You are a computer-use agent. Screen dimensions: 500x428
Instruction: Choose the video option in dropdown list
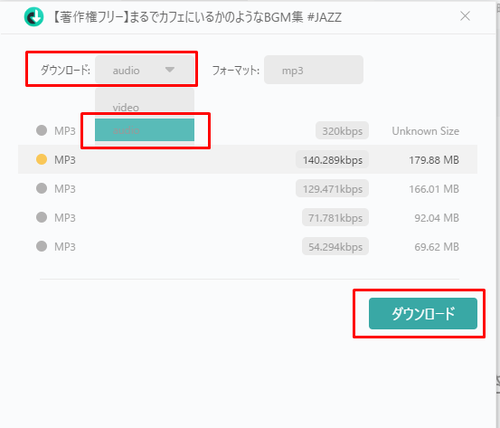[144, 107]
